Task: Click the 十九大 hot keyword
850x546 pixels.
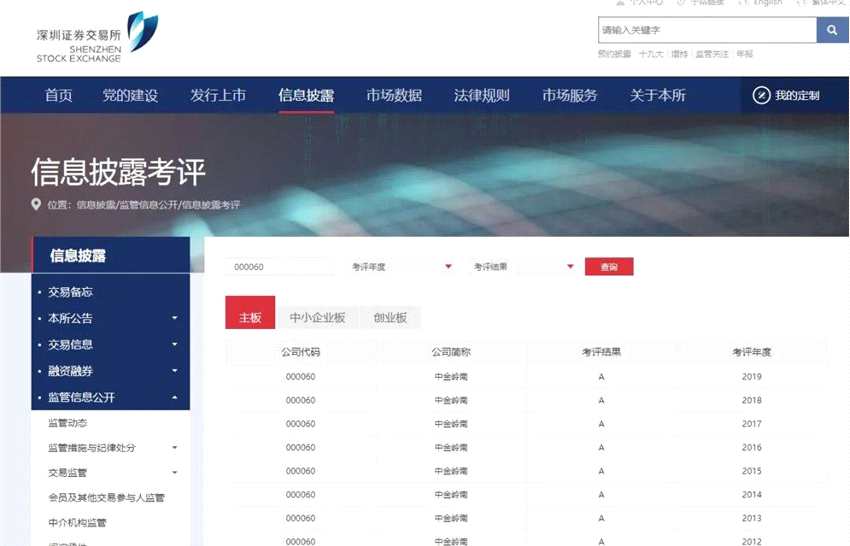Action: (x=651, y=54)
